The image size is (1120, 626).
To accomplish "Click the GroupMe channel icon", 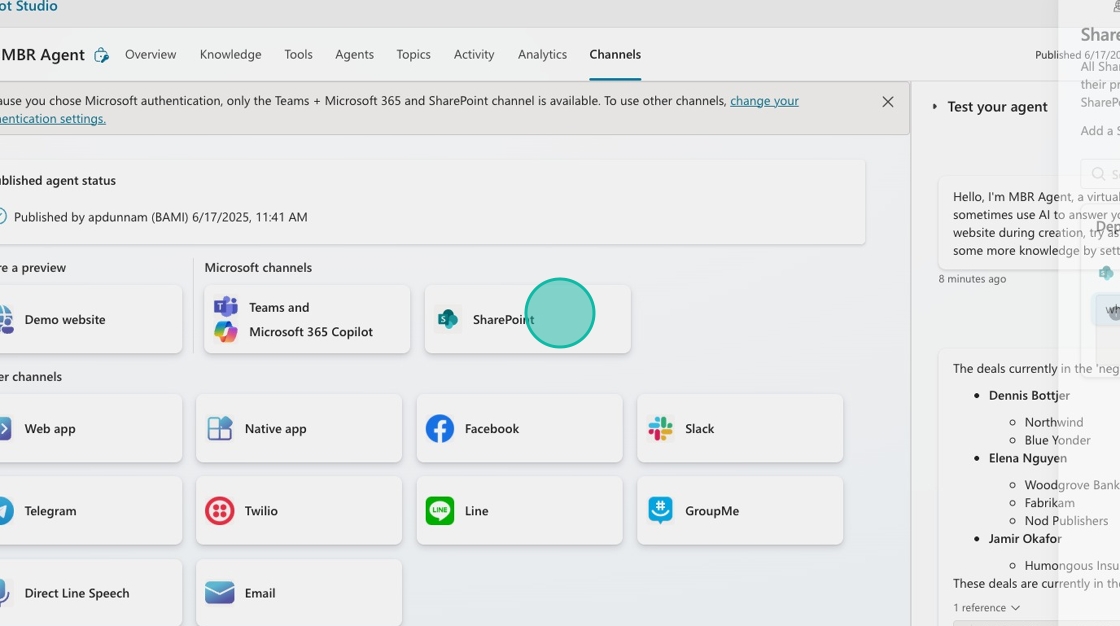I will (x=660, y=510).
